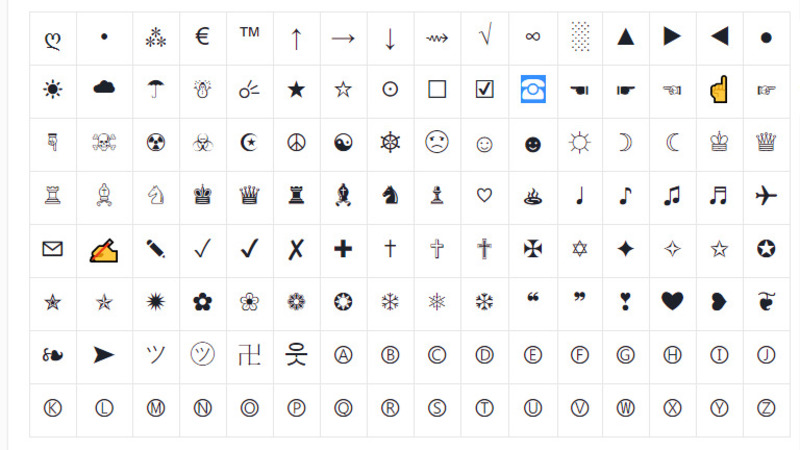Select the right arrow symbol

click(x=343, y=38)
